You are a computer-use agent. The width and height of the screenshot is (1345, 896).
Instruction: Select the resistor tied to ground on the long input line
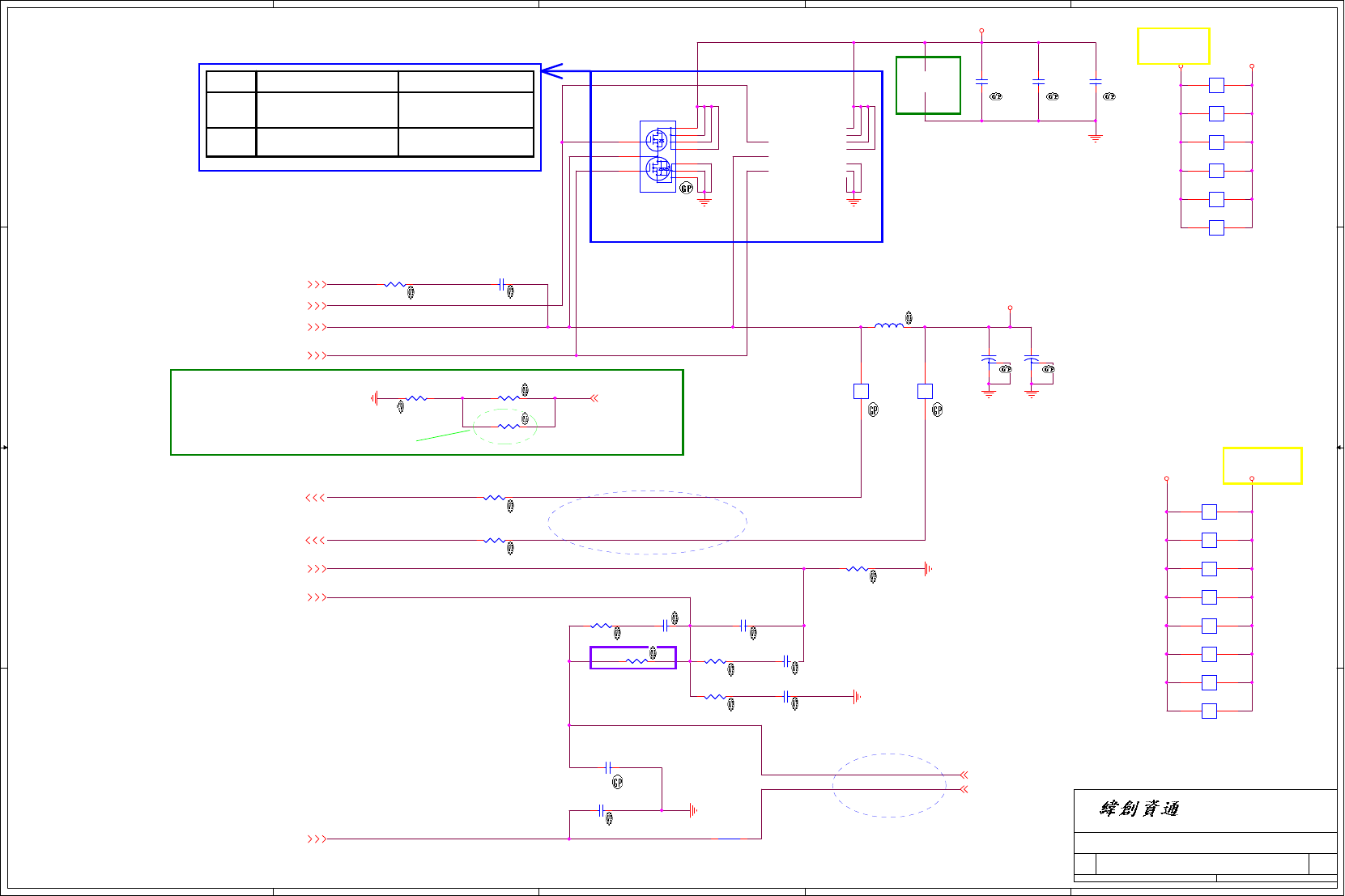click(x=858, y=569)
